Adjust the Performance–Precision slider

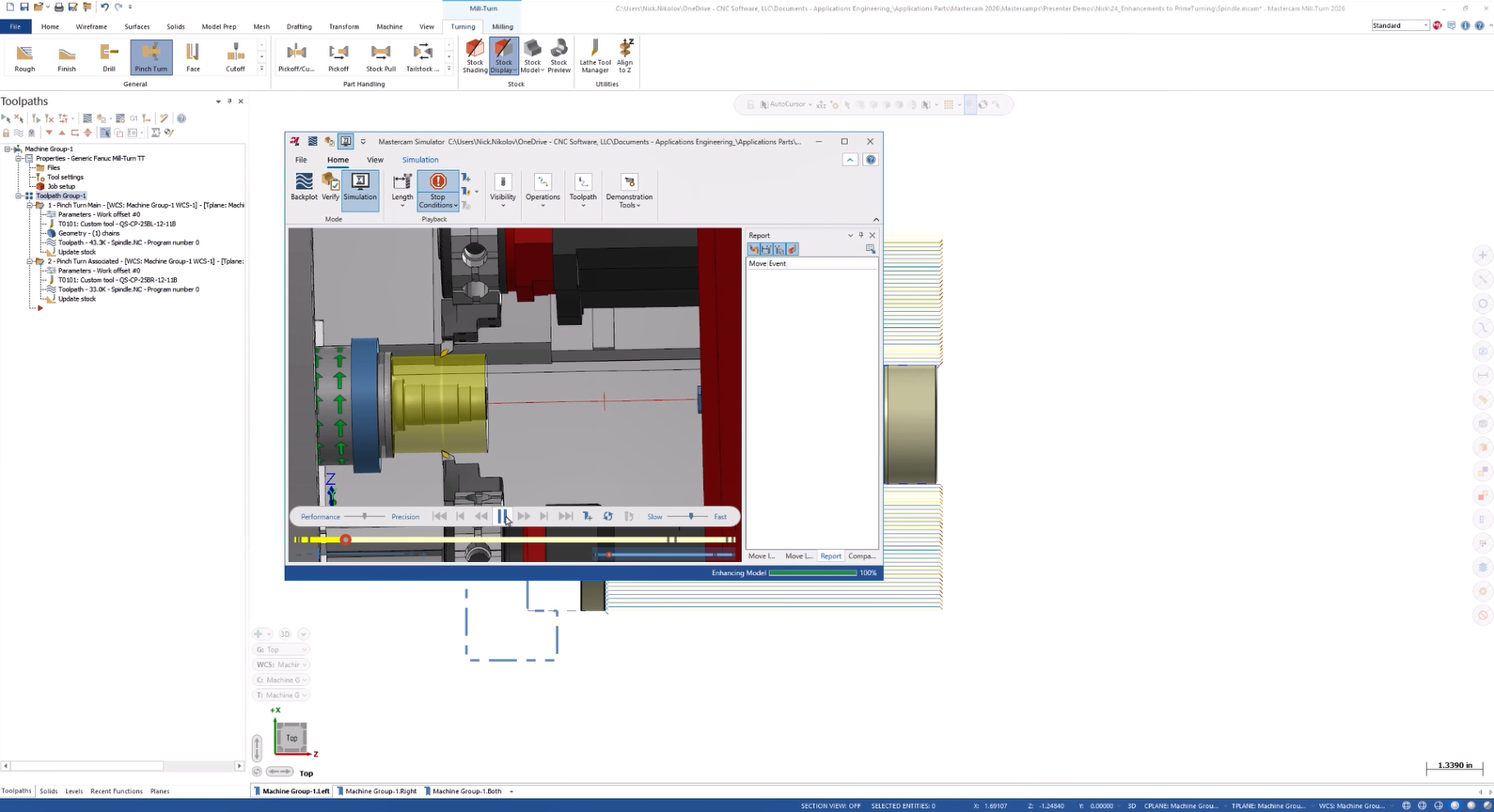tap(365, 516)
